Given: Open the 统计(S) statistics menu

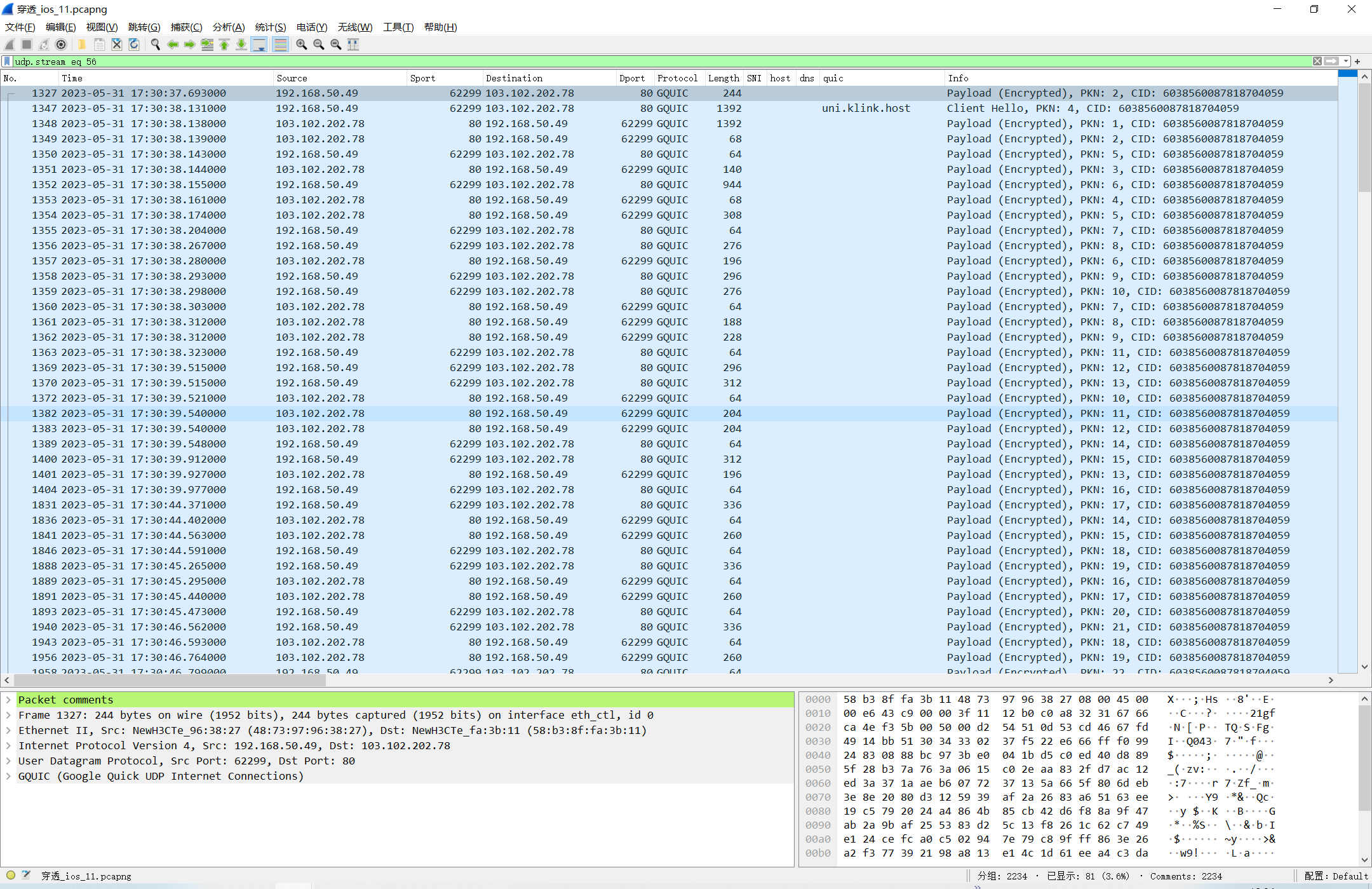Looking at the screenshot, I should tap(270, 27).
